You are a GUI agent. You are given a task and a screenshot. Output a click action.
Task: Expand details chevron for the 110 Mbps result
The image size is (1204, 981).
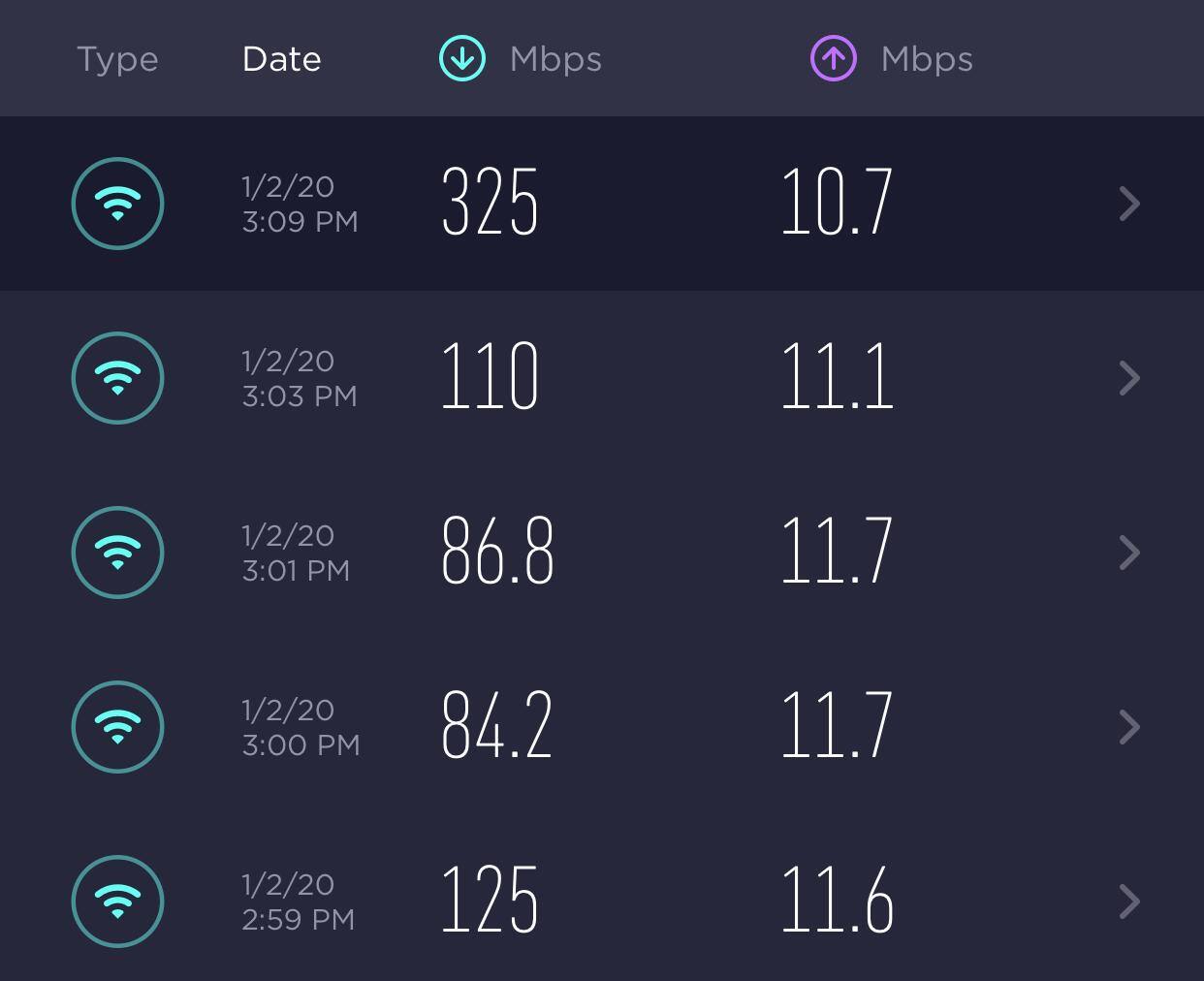pos(1129,378)
